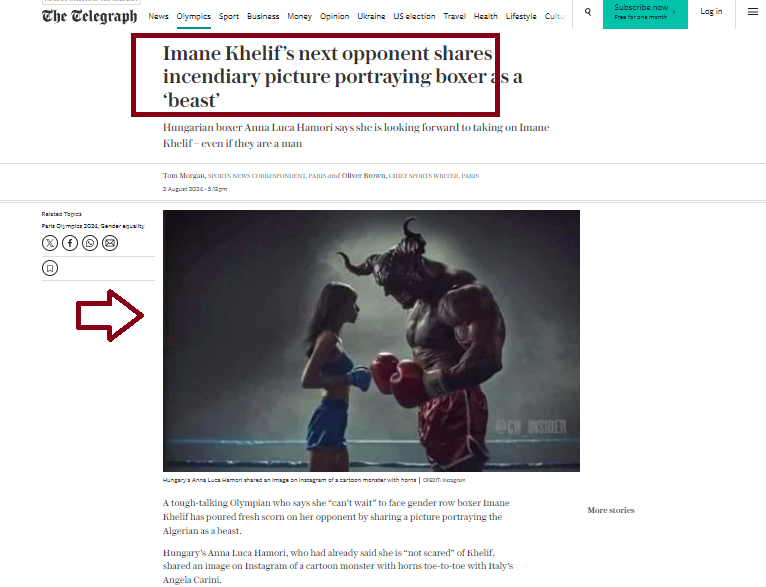Share article by email icon
The height and width of the screenshot is (587, 766).
[110, 243]
